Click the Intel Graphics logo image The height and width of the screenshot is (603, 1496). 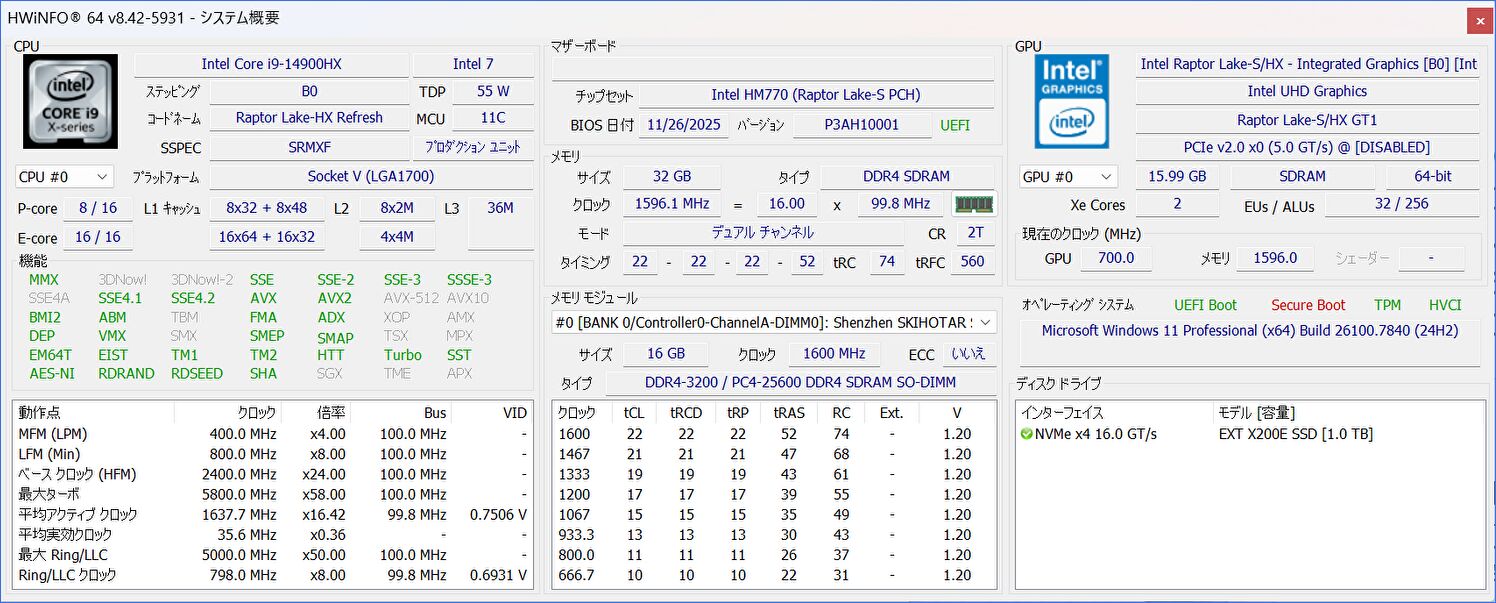coord(1071,101)
